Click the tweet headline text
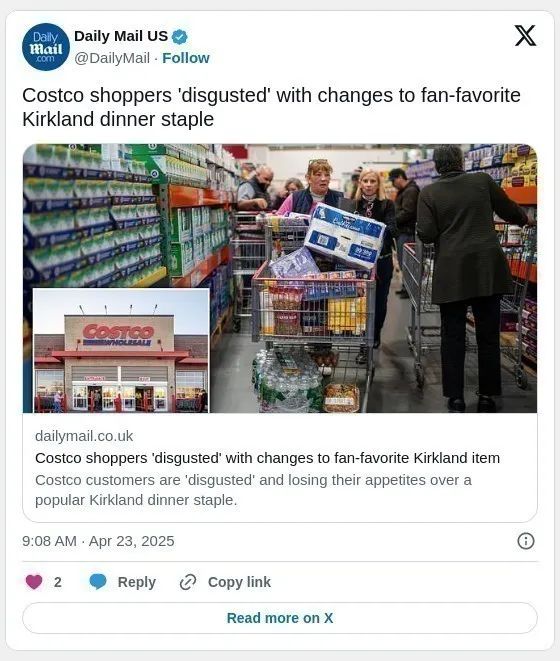 point(271,107)
